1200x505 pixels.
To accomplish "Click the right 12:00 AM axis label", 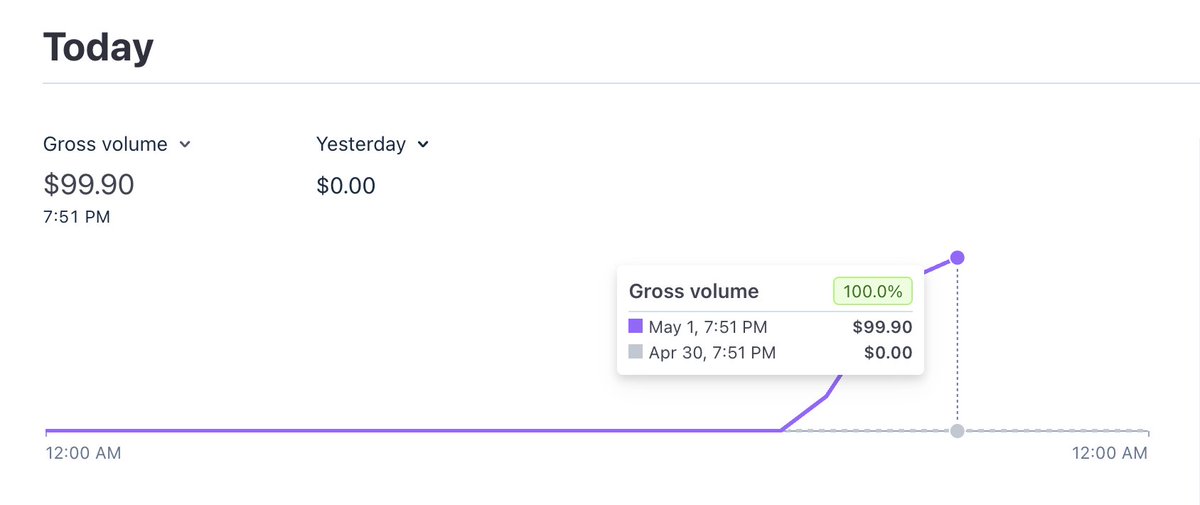I will click(x=1110, y=453).
